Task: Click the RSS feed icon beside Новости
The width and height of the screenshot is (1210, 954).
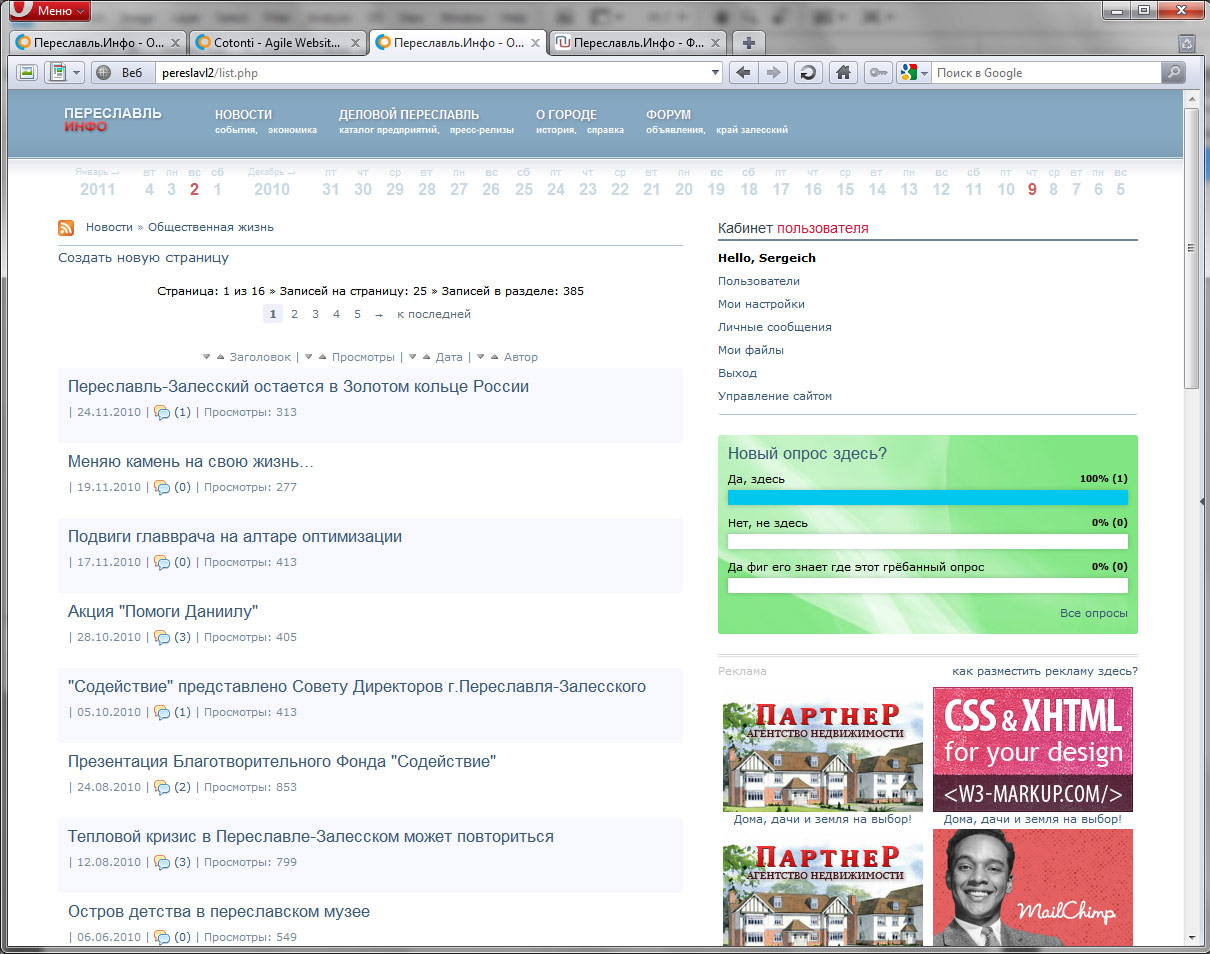Action: (x=66, y=228)
